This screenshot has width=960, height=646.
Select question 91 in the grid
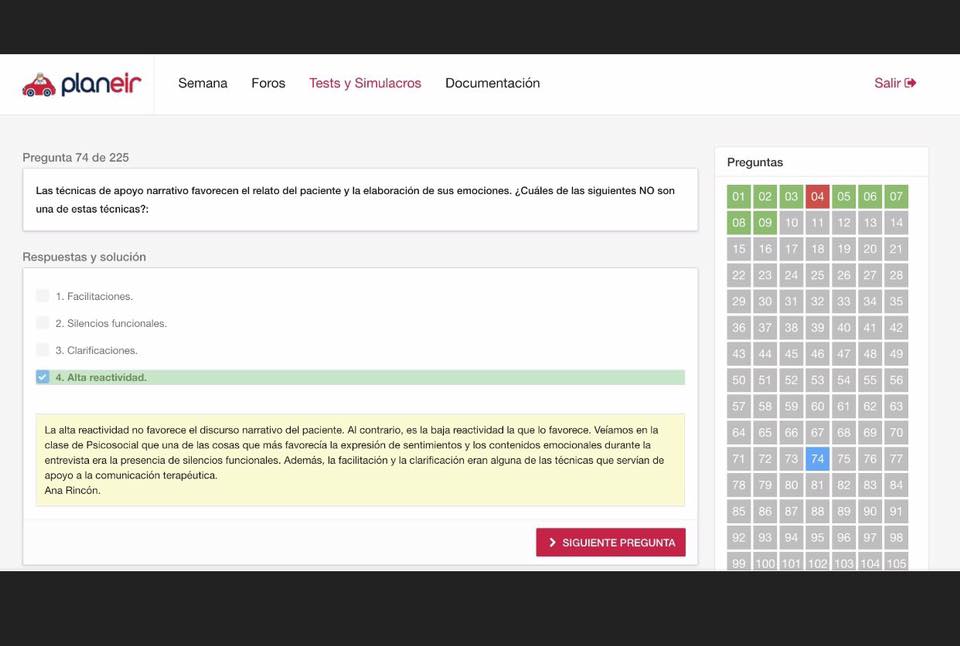[x=896, y=511]
